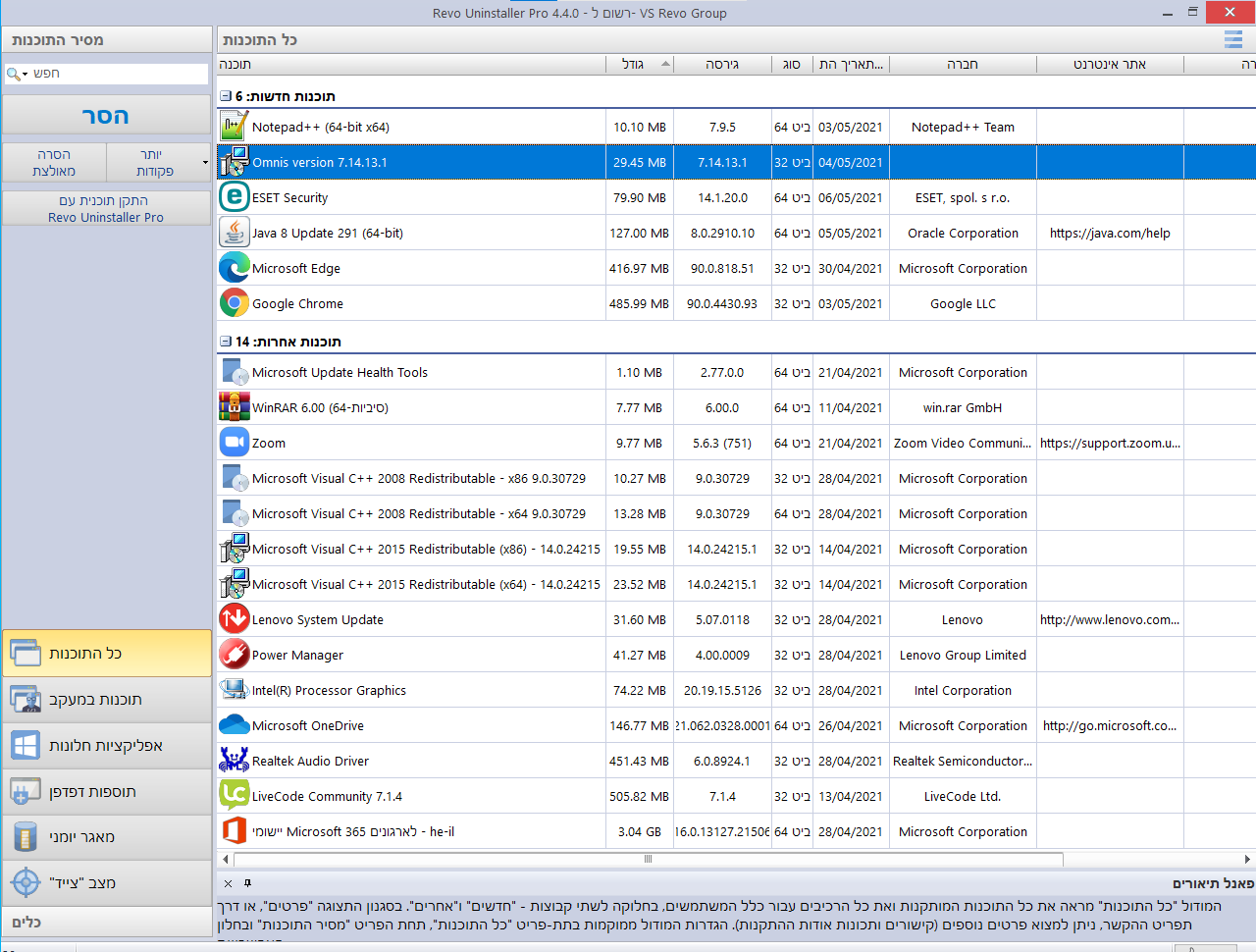The image size is (1256, 952).
Task: Click the Visual C++ 2015 (x86) icon
Action: 234,549
